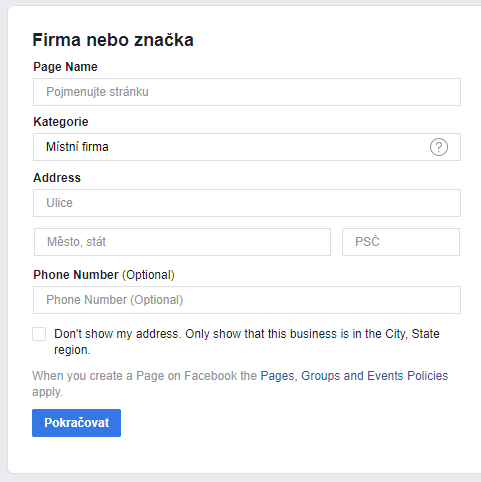
Task: Click the 'Místní firma' text in category box
Action: 77,147
